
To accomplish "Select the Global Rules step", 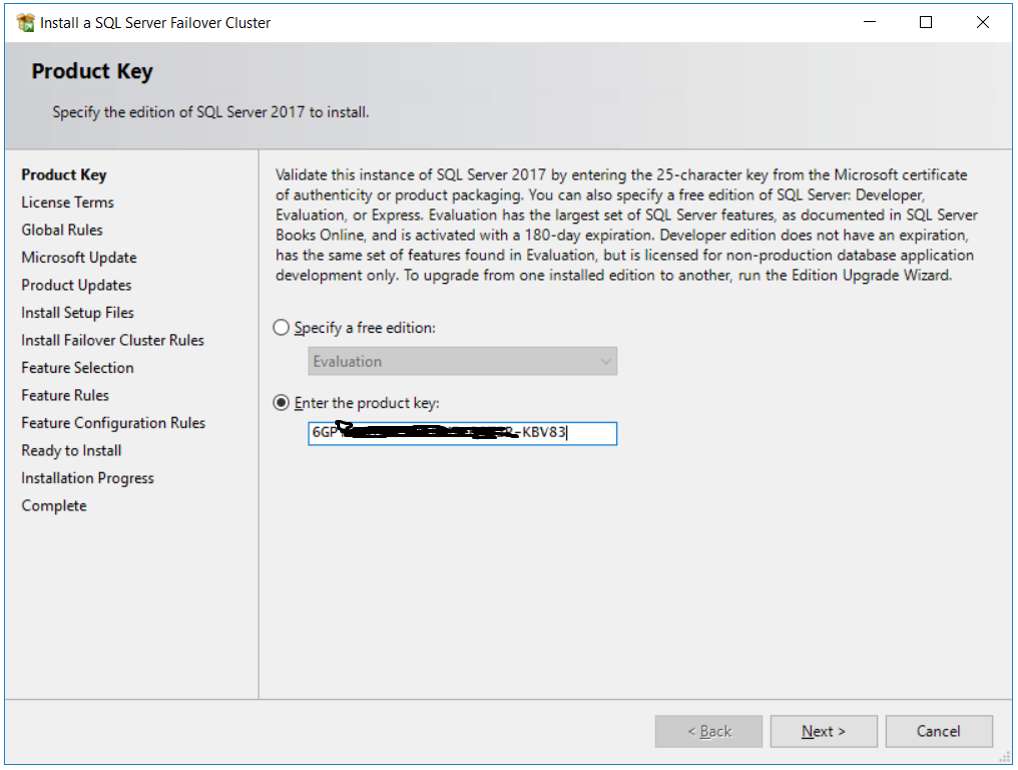I will (62, 230).
